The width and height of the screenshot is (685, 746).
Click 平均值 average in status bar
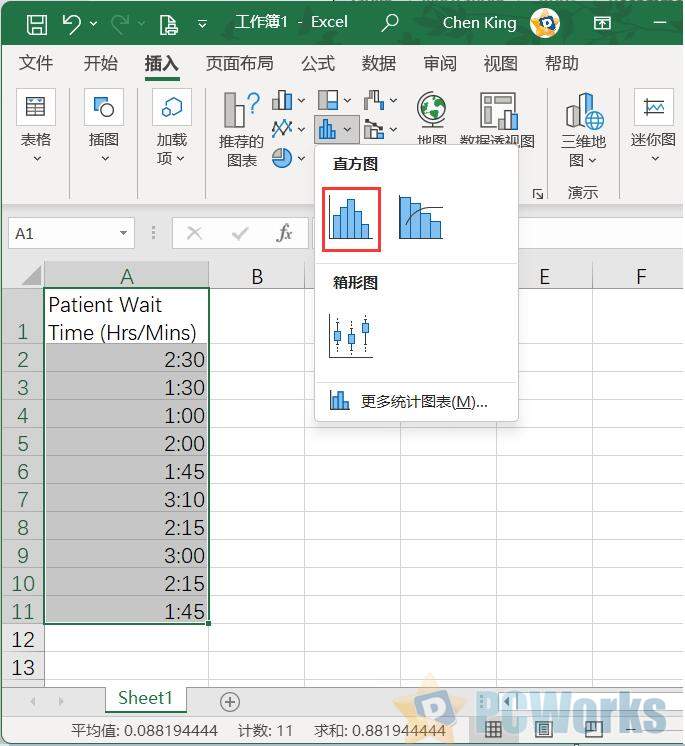[144, 730]
